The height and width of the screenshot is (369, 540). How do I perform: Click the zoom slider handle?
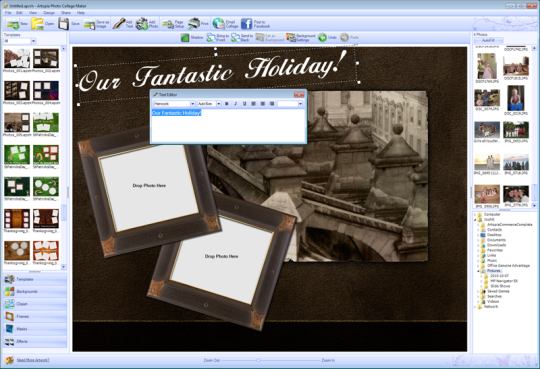(x=258, y=360)
